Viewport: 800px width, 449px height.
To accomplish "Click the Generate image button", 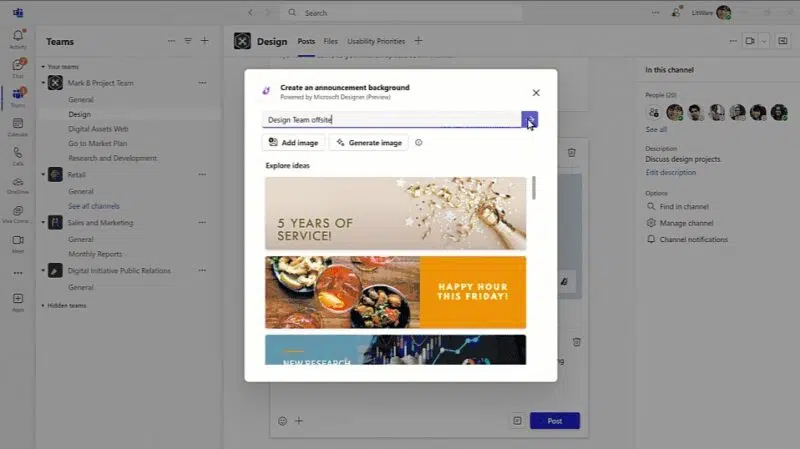I will (368, 143).
